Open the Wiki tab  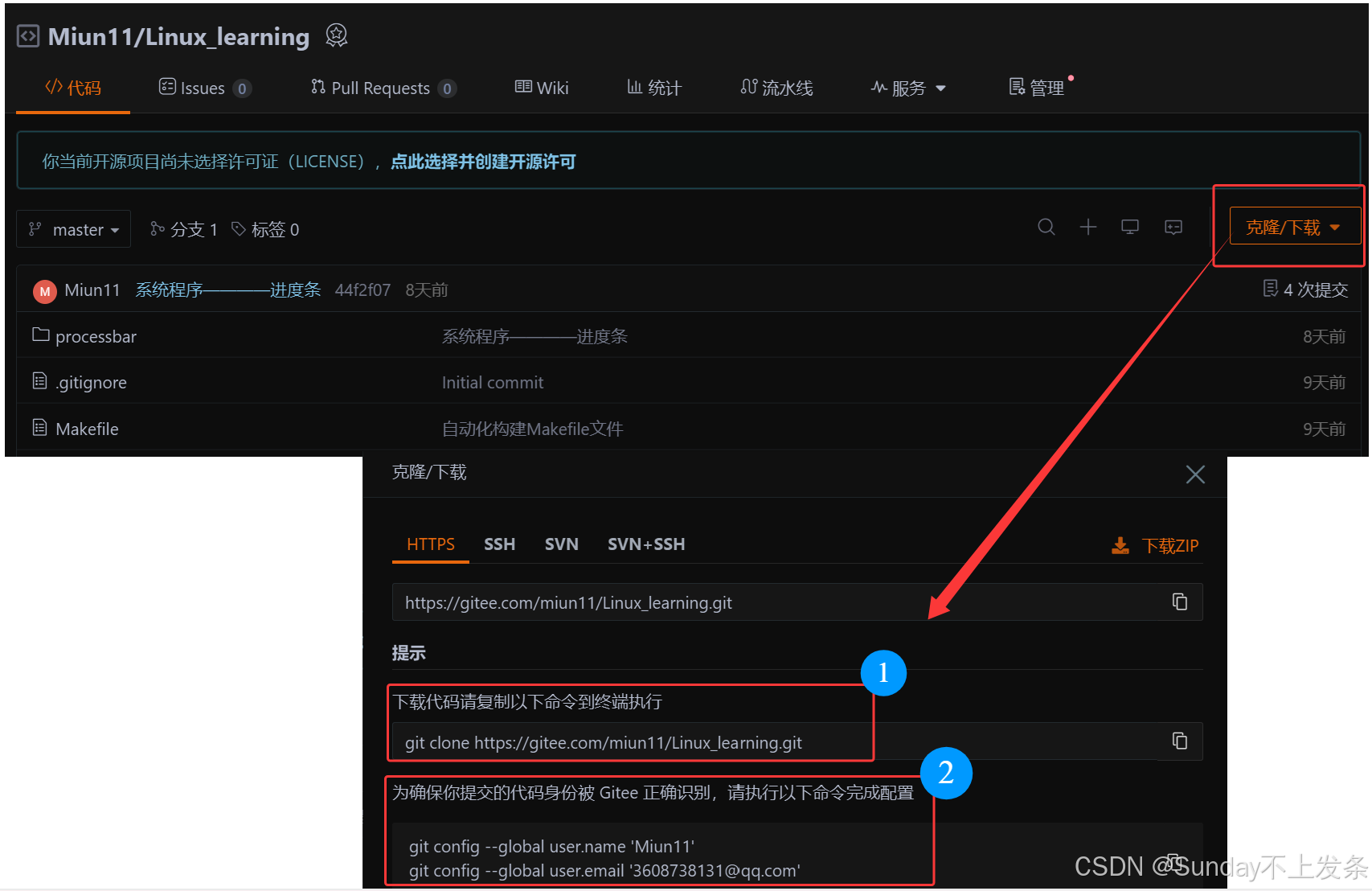[x=542, y=88]
